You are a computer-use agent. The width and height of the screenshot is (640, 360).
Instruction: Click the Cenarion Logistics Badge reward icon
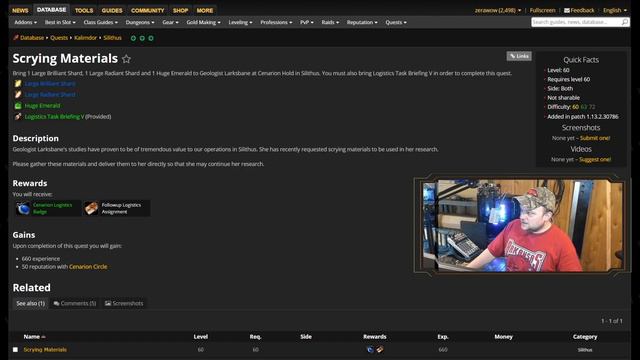(23, 208)
